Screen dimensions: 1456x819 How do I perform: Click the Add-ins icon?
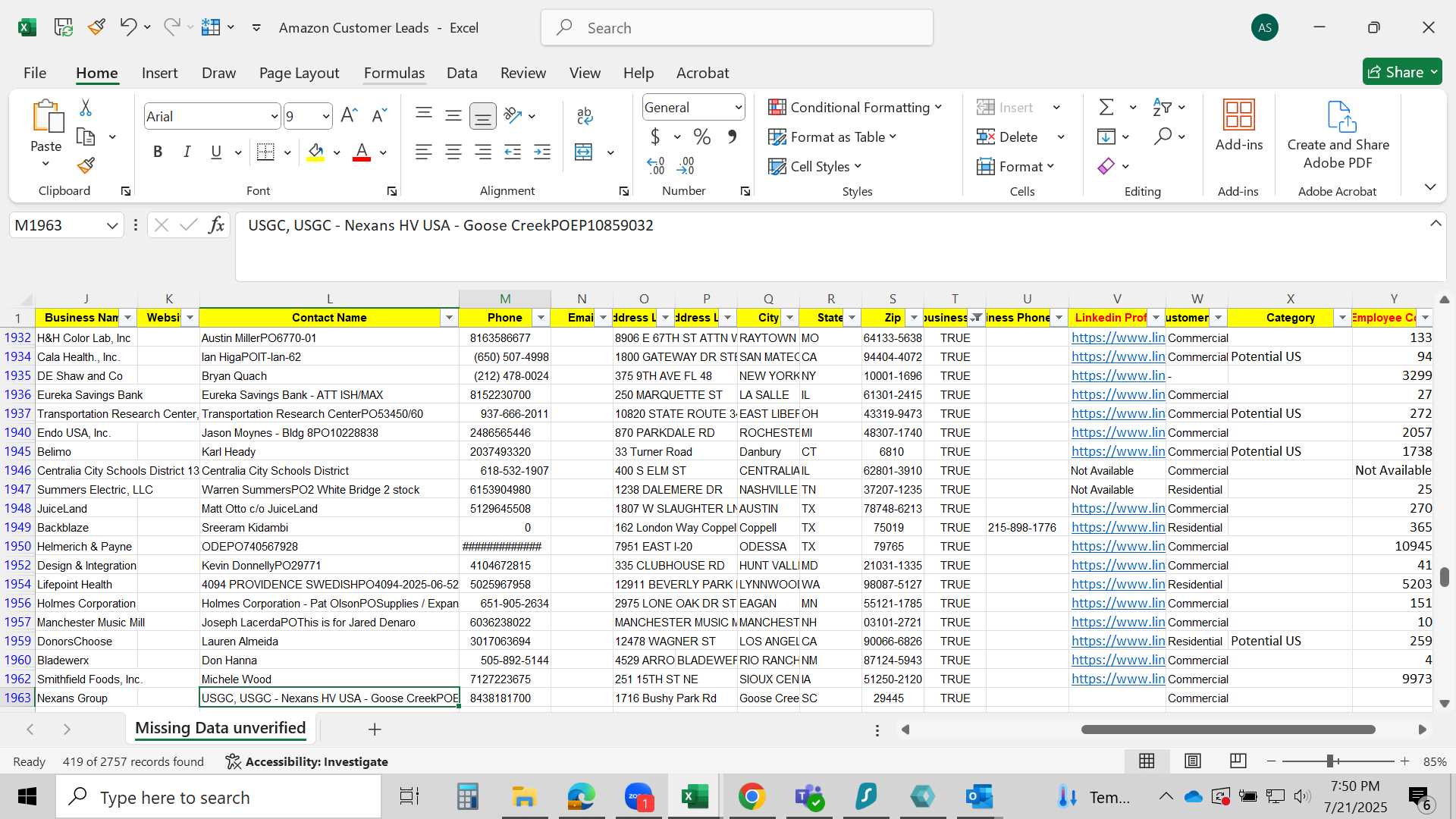tap(1239, 125)
